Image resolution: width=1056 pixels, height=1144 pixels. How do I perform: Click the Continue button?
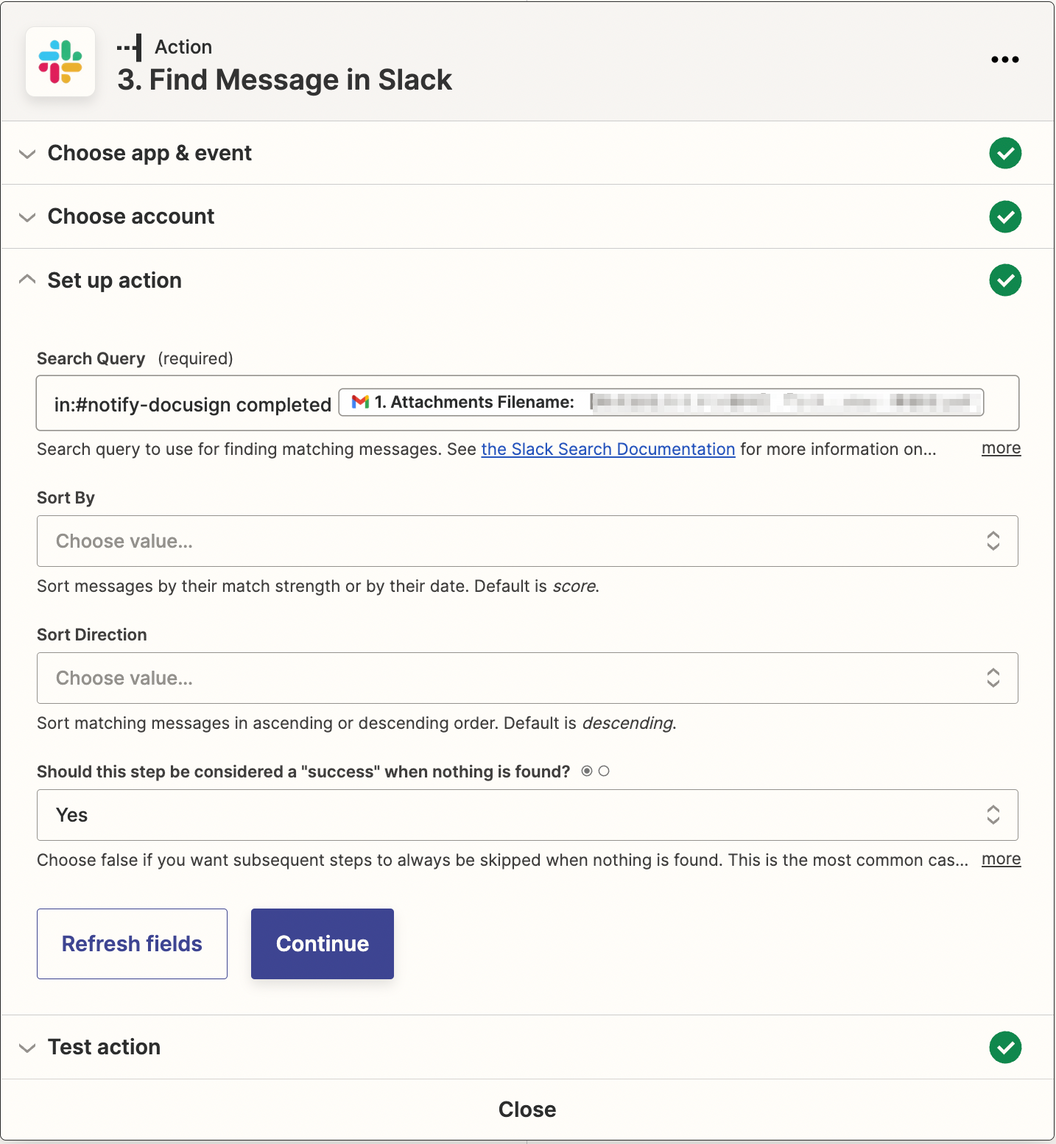322,943
